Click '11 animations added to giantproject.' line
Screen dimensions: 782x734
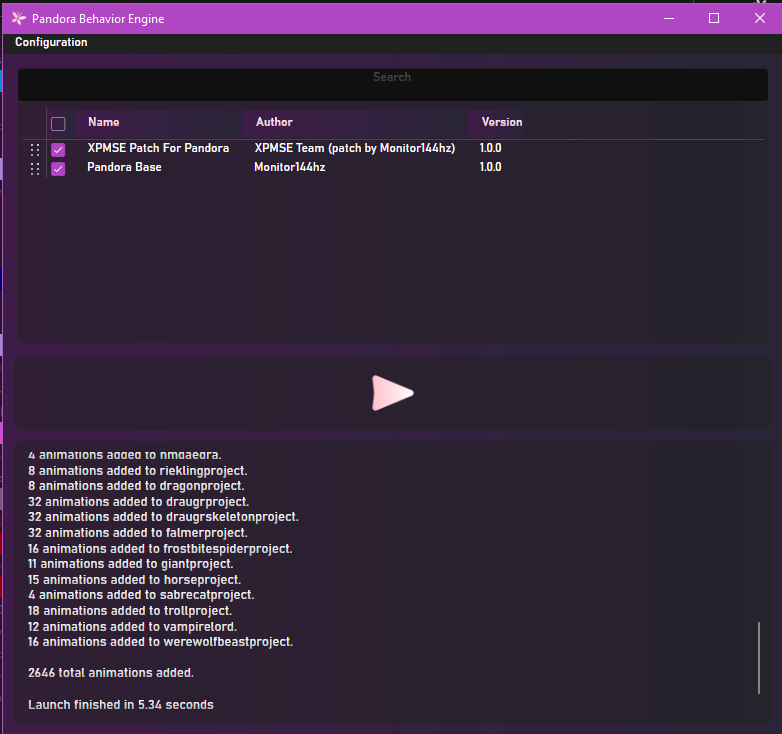point(131,564)
